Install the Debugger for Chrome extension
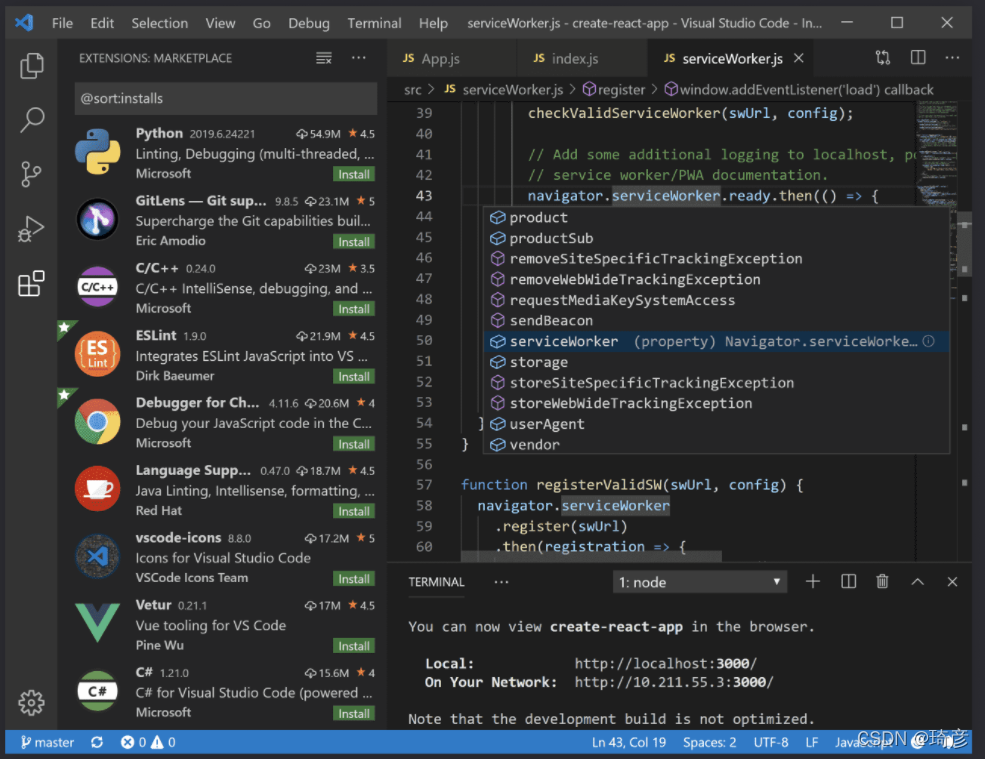This screenshot has width=985, height=759. [354, 444]
